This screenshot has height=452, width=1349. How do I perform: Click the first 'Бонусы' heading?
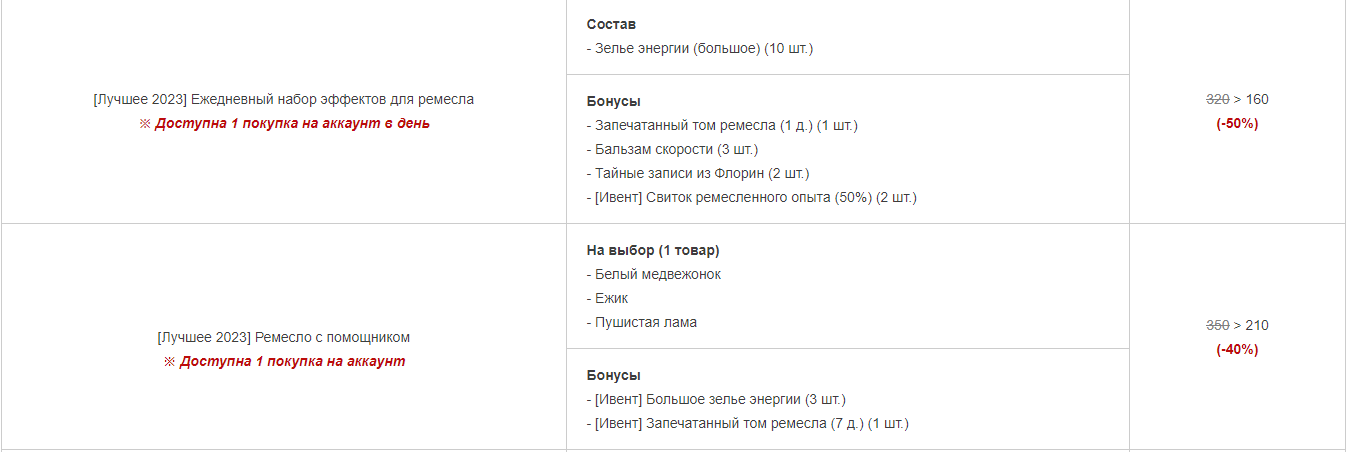point(613,101)
